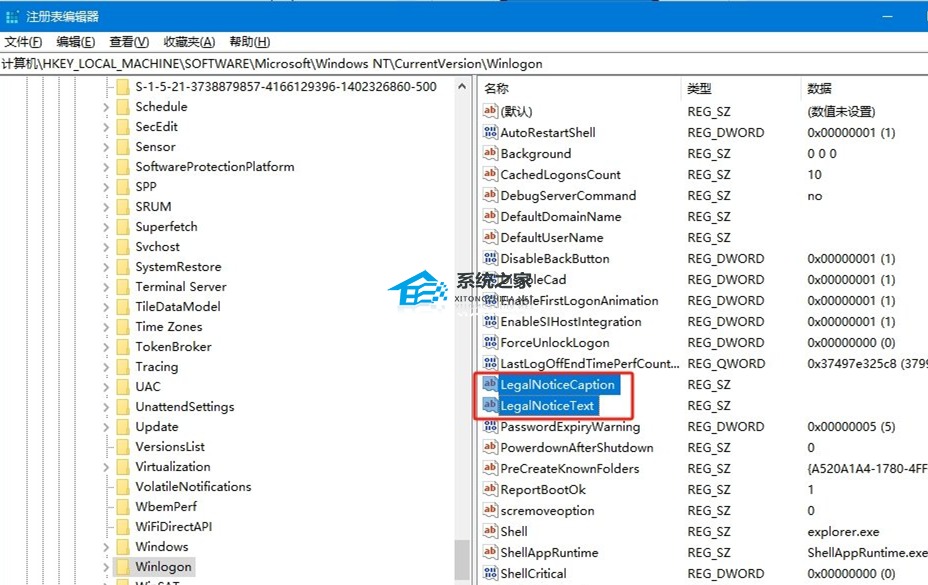
Task: Open the 文件(F) menu
Action: click(23, 42)
